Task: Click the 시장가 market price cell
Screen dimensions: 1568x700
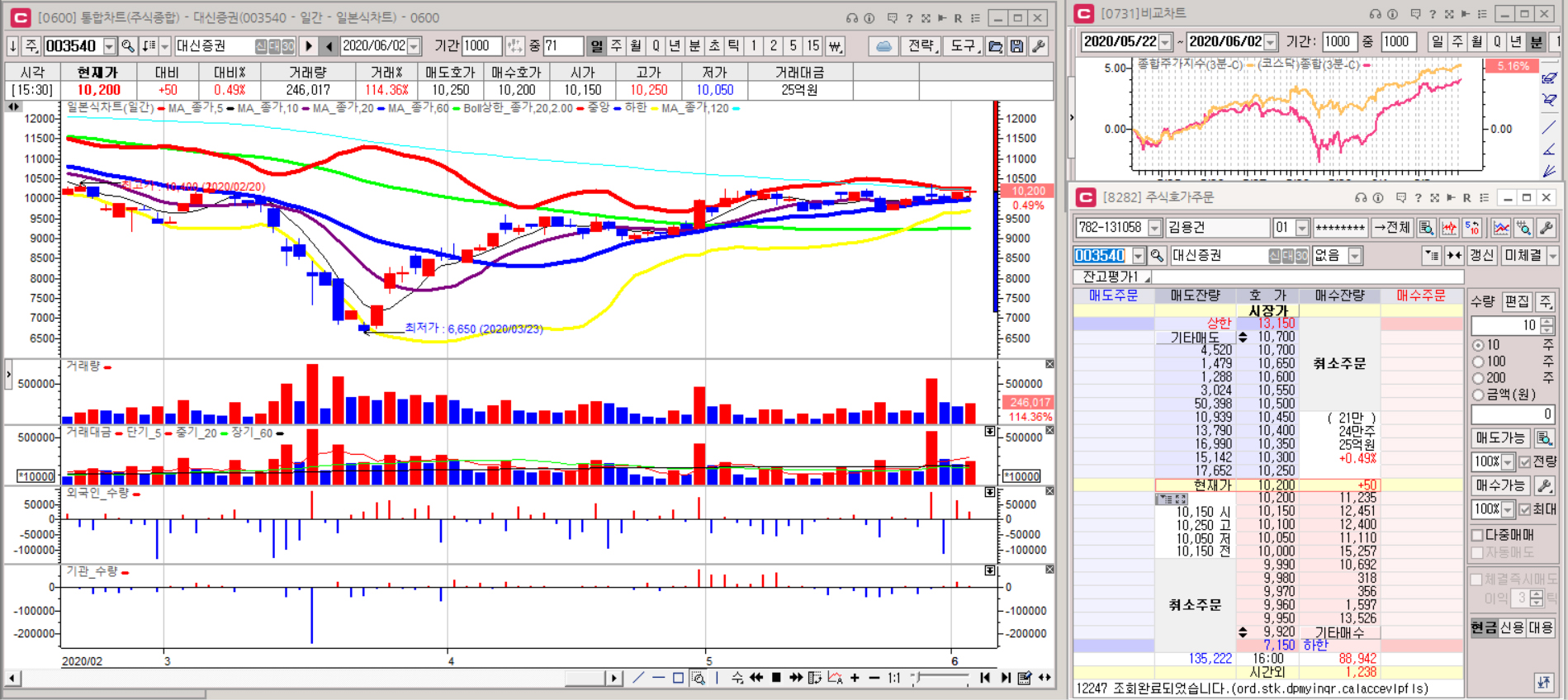Action: (x=1267, y=310)
